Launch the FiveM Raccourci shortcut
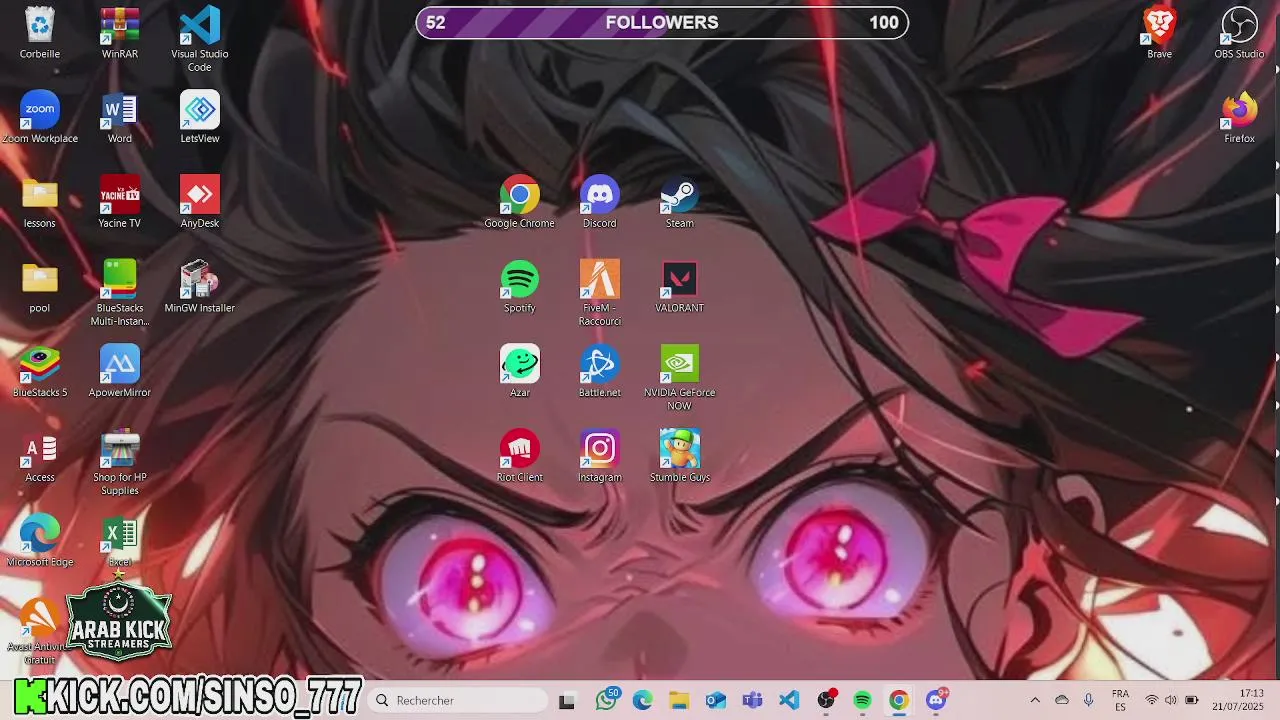The image size is (1280, 720). 600,293
